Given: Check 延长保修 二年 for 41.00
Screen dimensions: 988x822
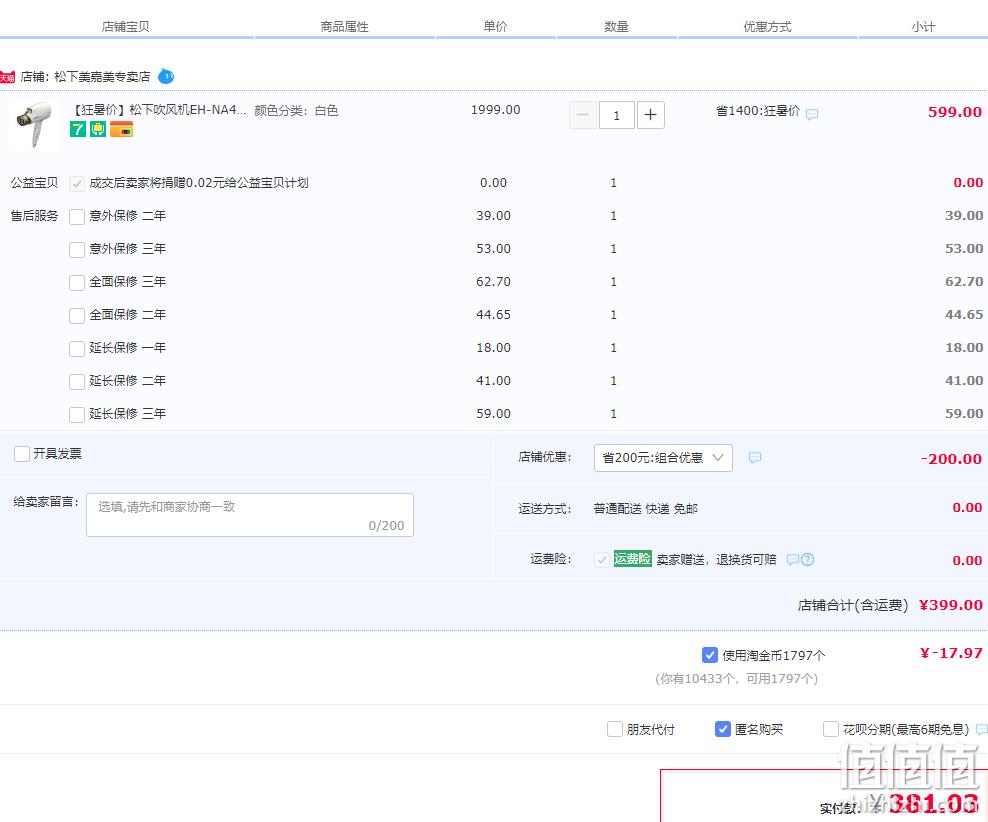Looking at the screenshot, I should [x=77, y=382].
